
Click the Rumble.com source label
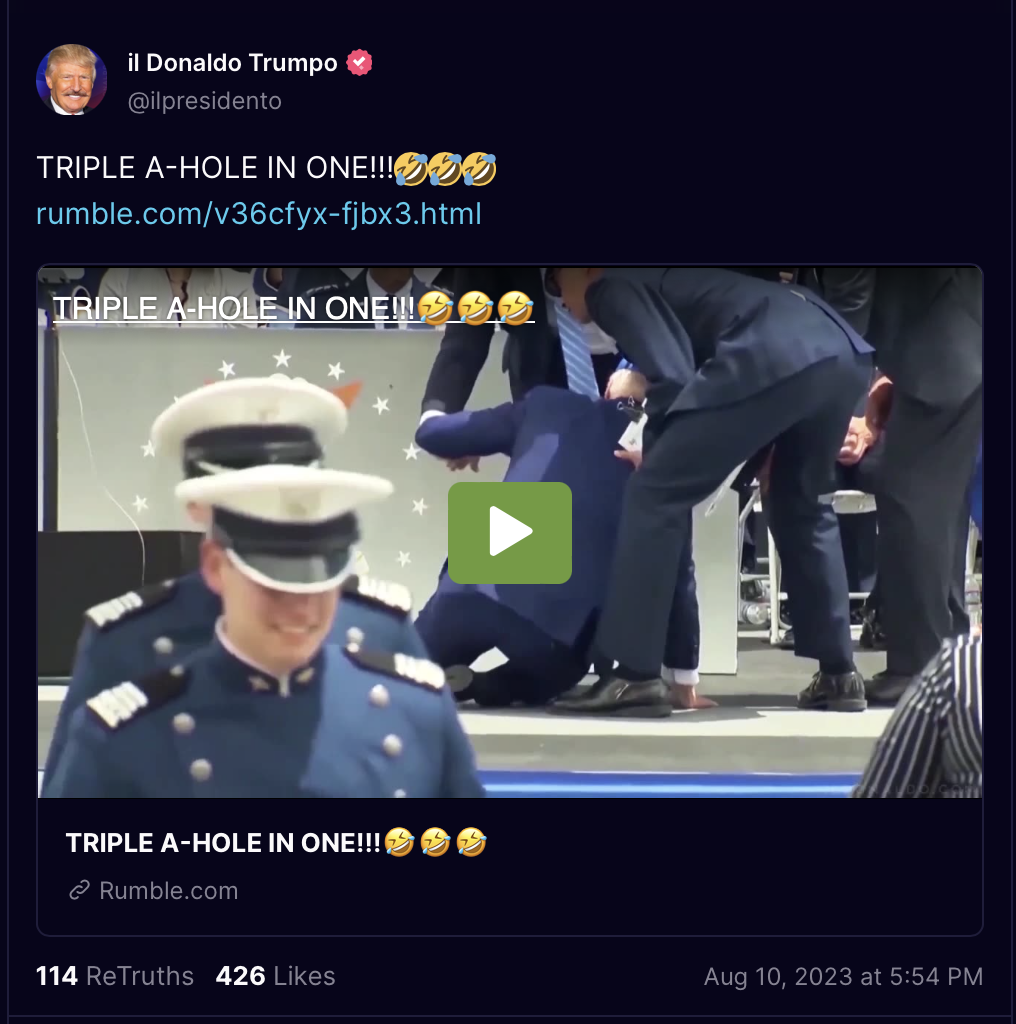(x=168, y=891)
